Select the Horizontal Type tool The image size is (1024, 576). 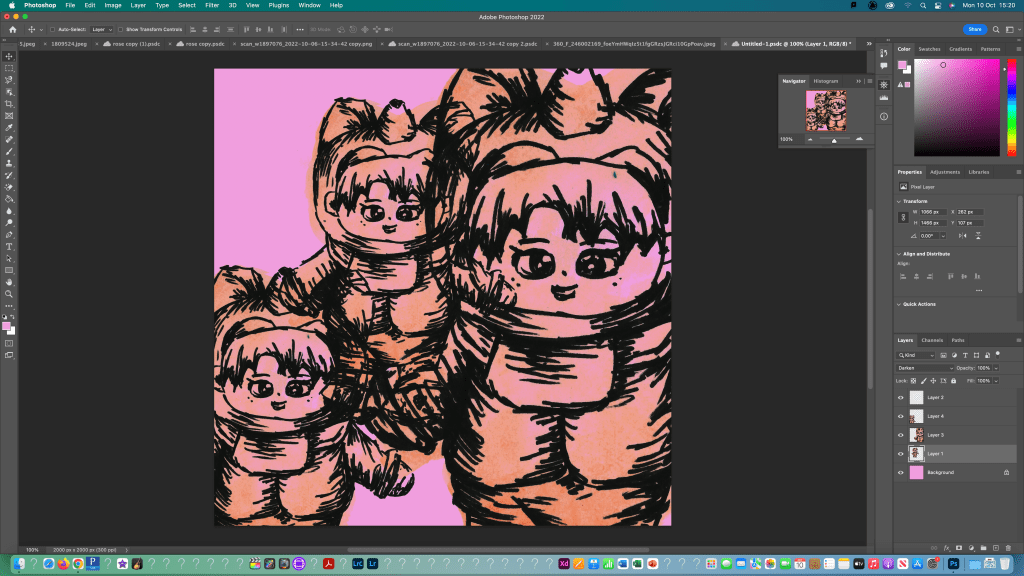click(x=10, y=246)
